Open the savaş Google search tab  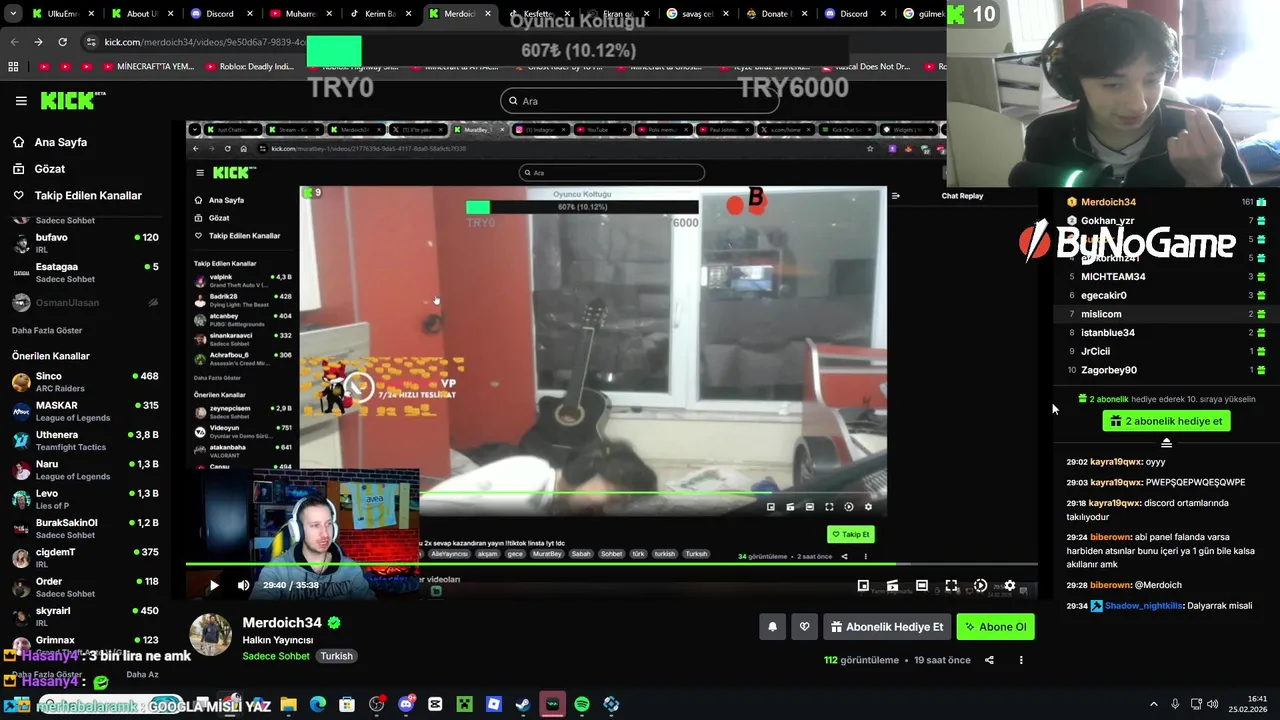coord(697,14)
